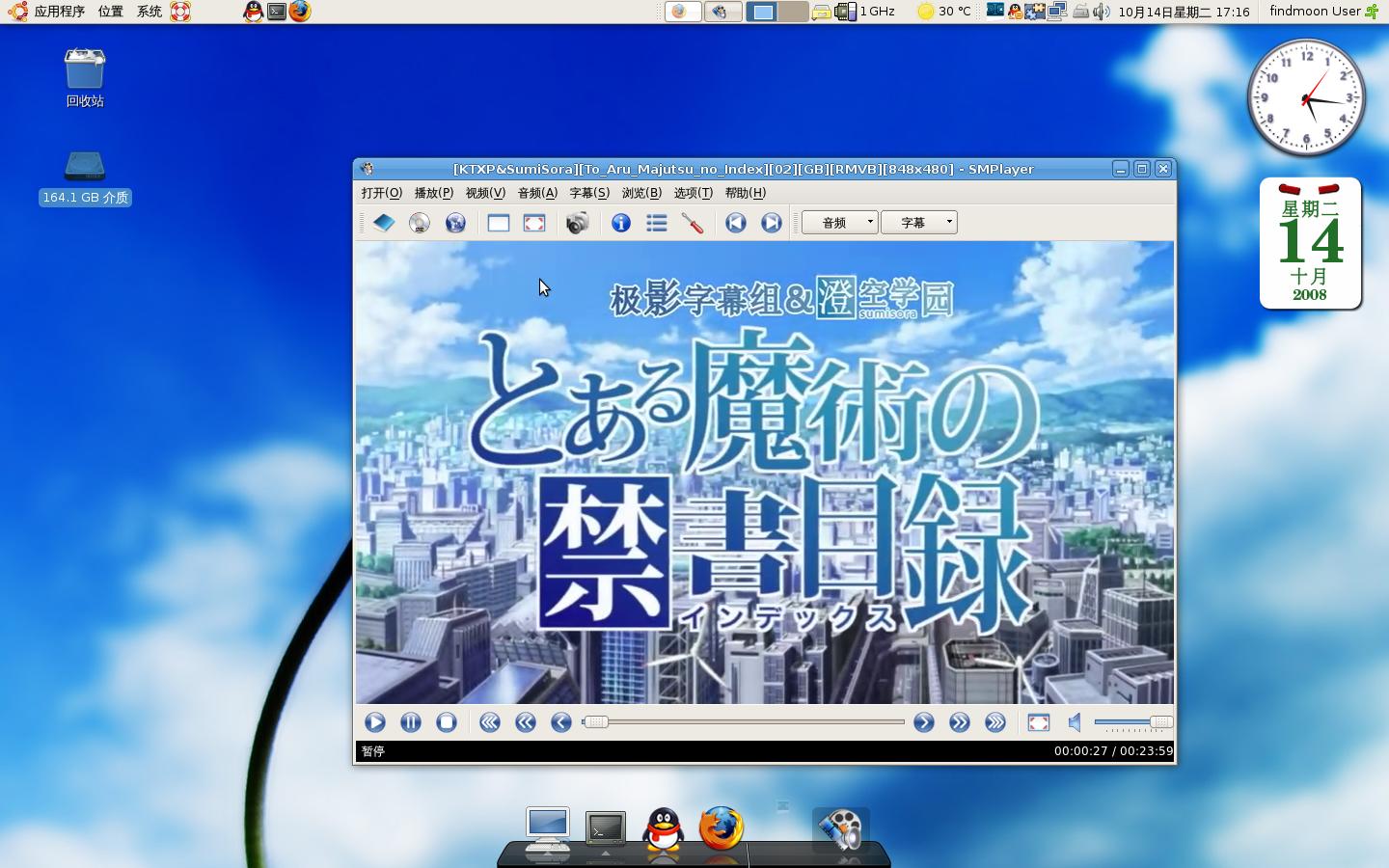This screenshot has height=868, width=1389.
Task: Click the 00:00:27 / 00:23:59 time display
Action: click(1113, 751)
